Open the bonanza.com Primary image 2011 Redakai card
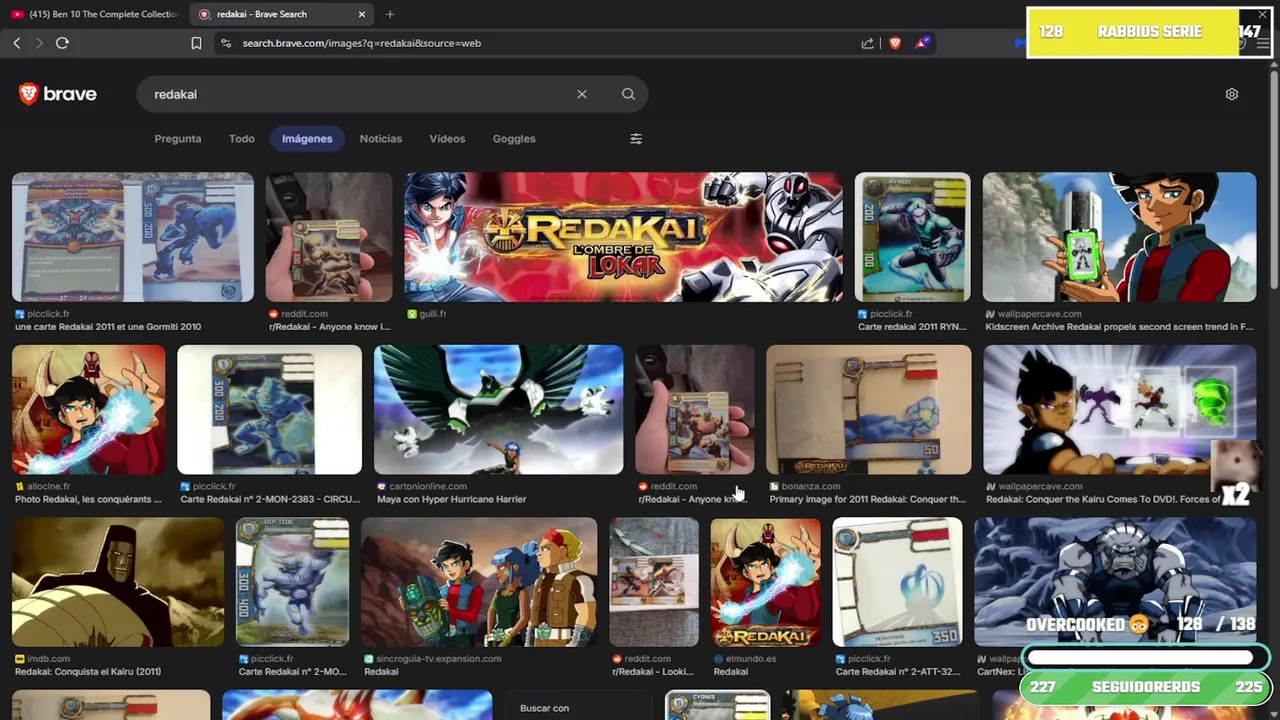The height and width of the screenshot is (720, 1280). click(868, 410)
